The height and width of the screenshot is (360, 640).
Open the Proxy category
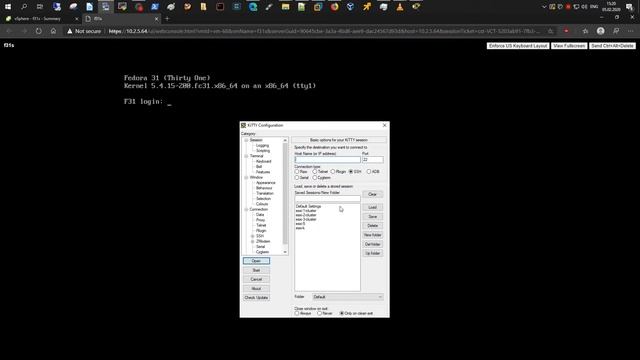click(260, 220)
